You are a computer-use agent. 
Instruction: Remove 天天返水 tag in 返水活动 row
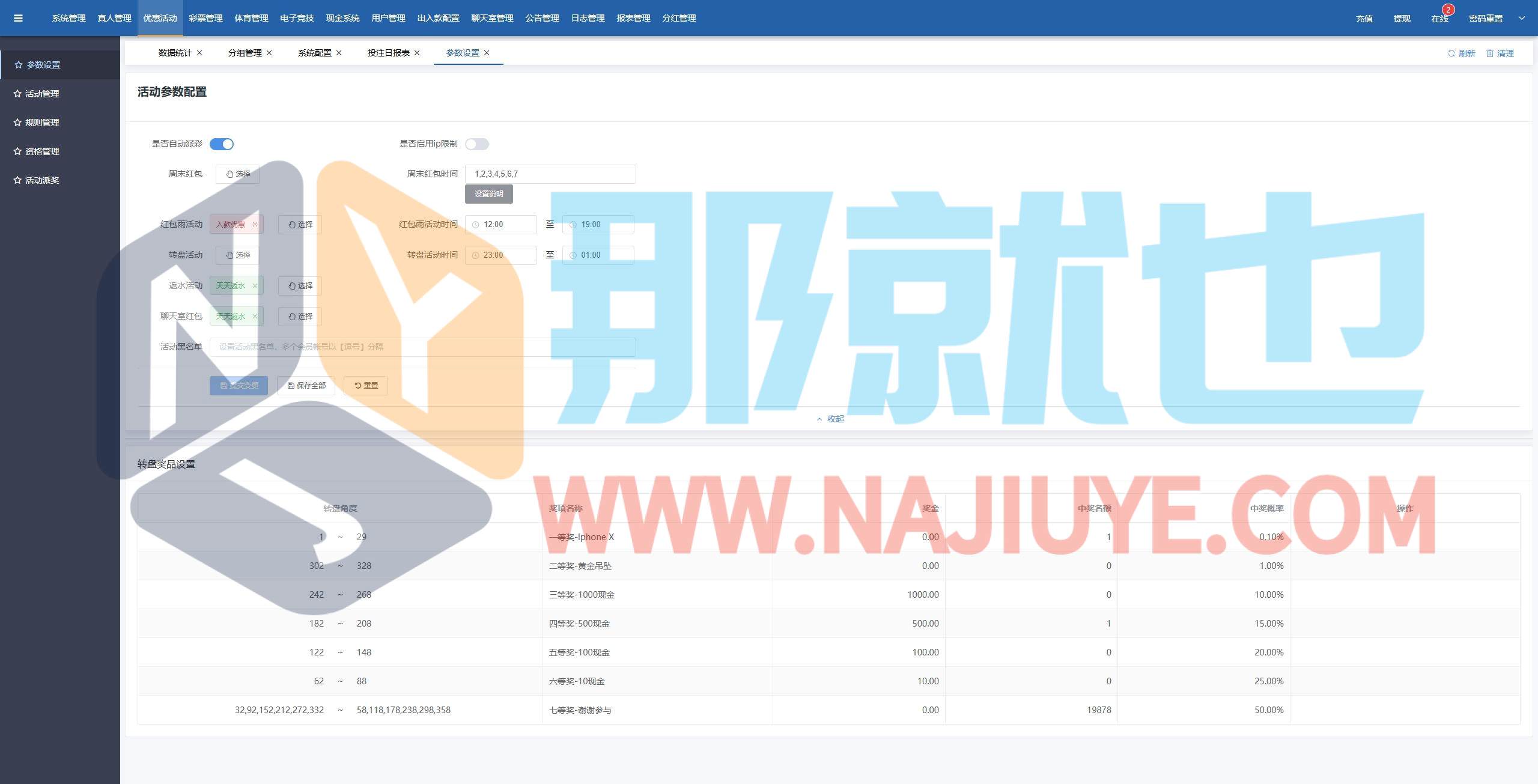(x=255, y=286)
